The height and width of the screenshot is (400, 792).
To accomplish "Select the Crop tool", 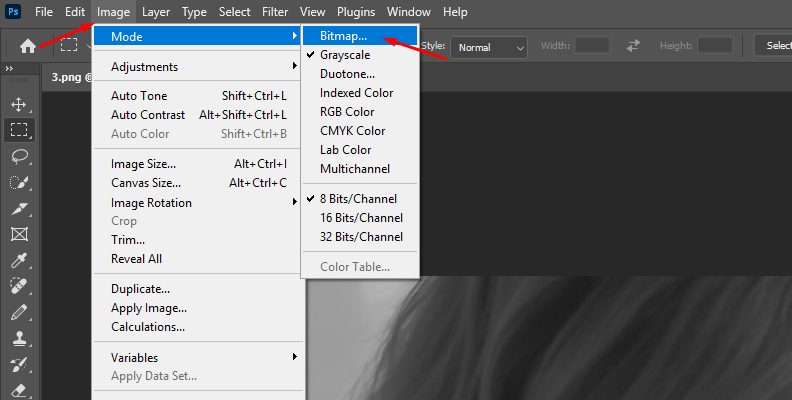I will coord(19,208).
